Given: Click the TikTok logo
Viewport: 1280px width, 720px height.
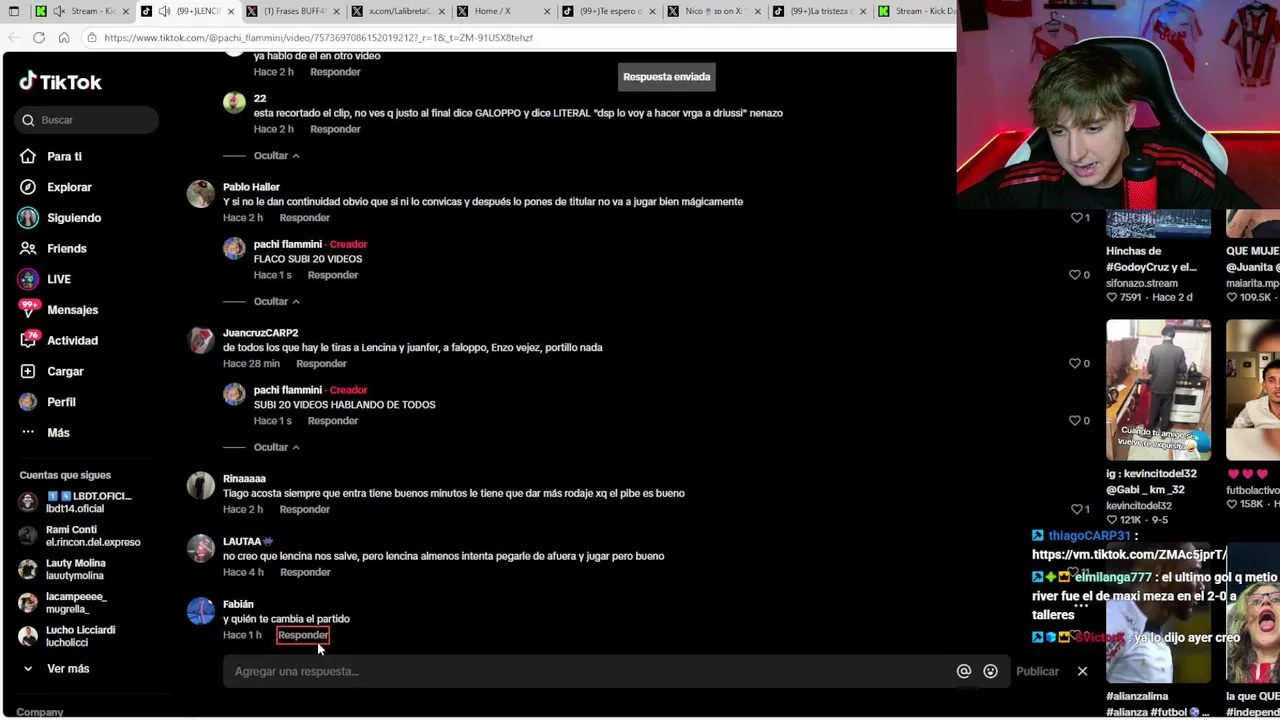Looking at the screenshot, I should pos(60,82).
